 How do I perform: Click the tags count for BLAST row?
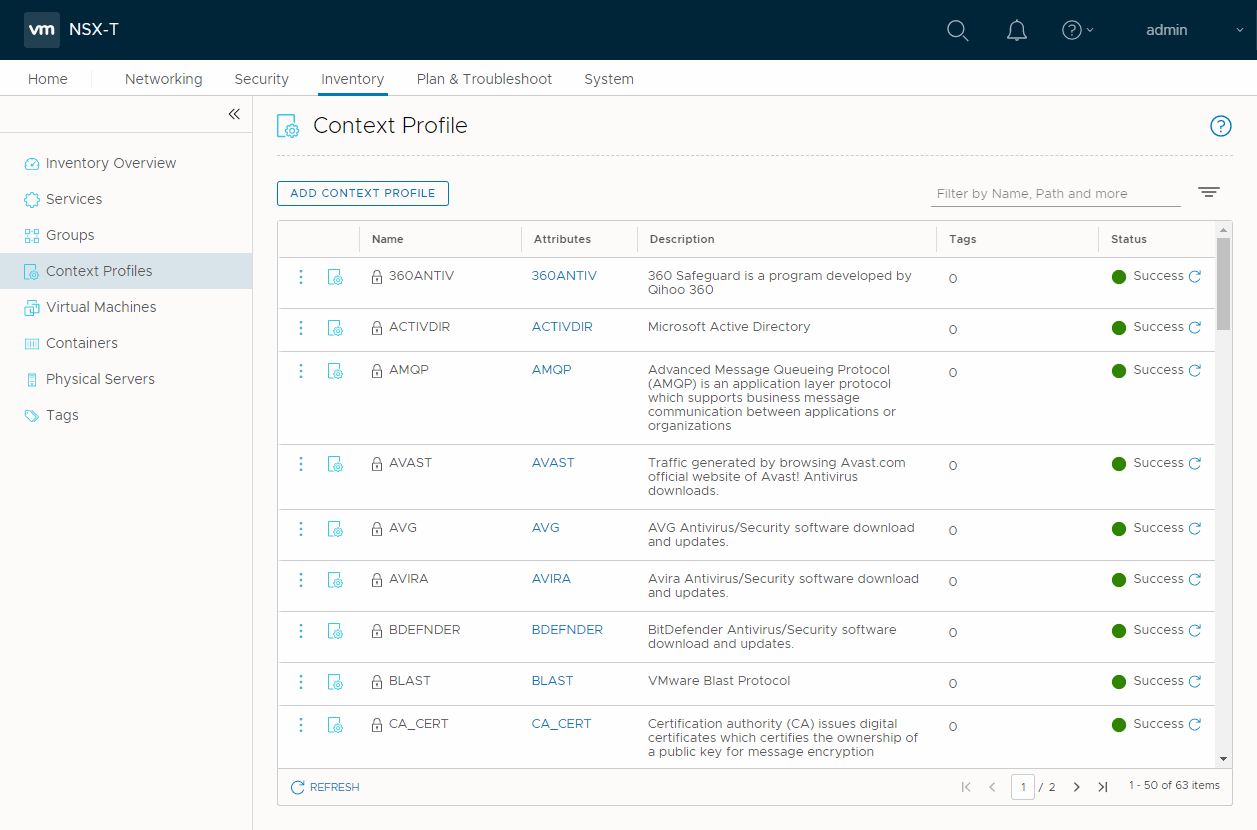[x=952, y=684]
